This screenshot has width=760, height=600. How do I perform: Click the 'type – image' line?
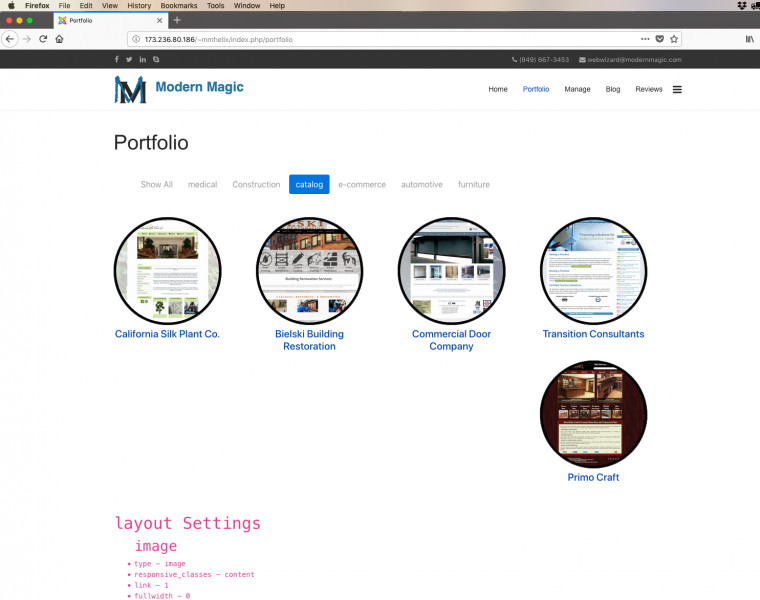[x=160, y=564]
